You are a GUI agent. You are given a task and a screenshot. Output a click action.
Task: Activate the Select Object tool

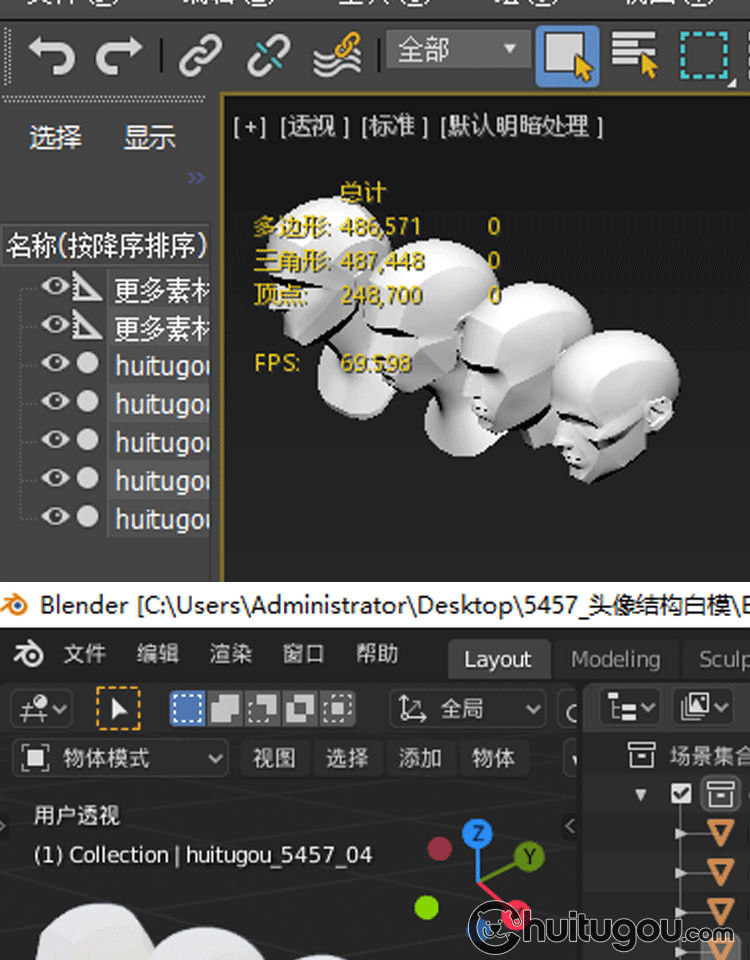click(x=568, y=56)
